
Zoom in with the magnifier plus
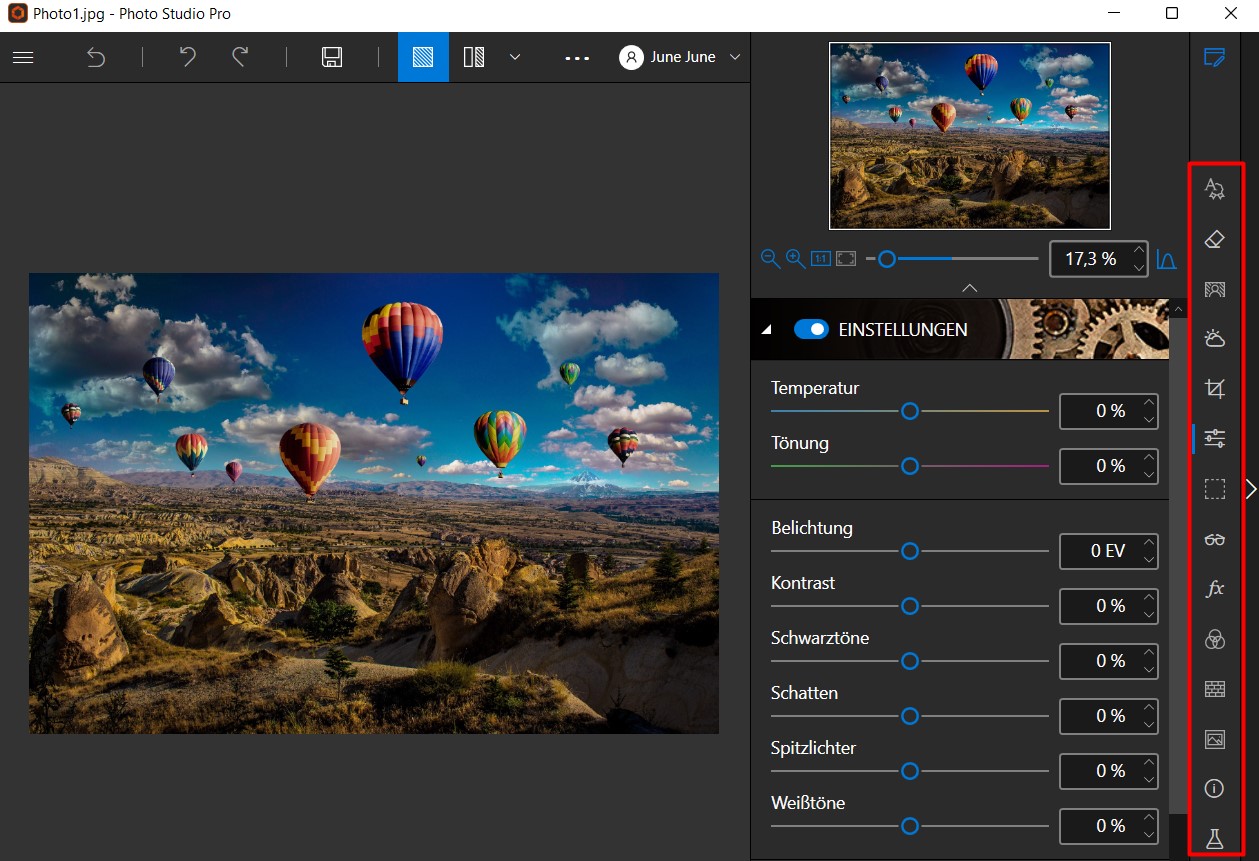795,259
